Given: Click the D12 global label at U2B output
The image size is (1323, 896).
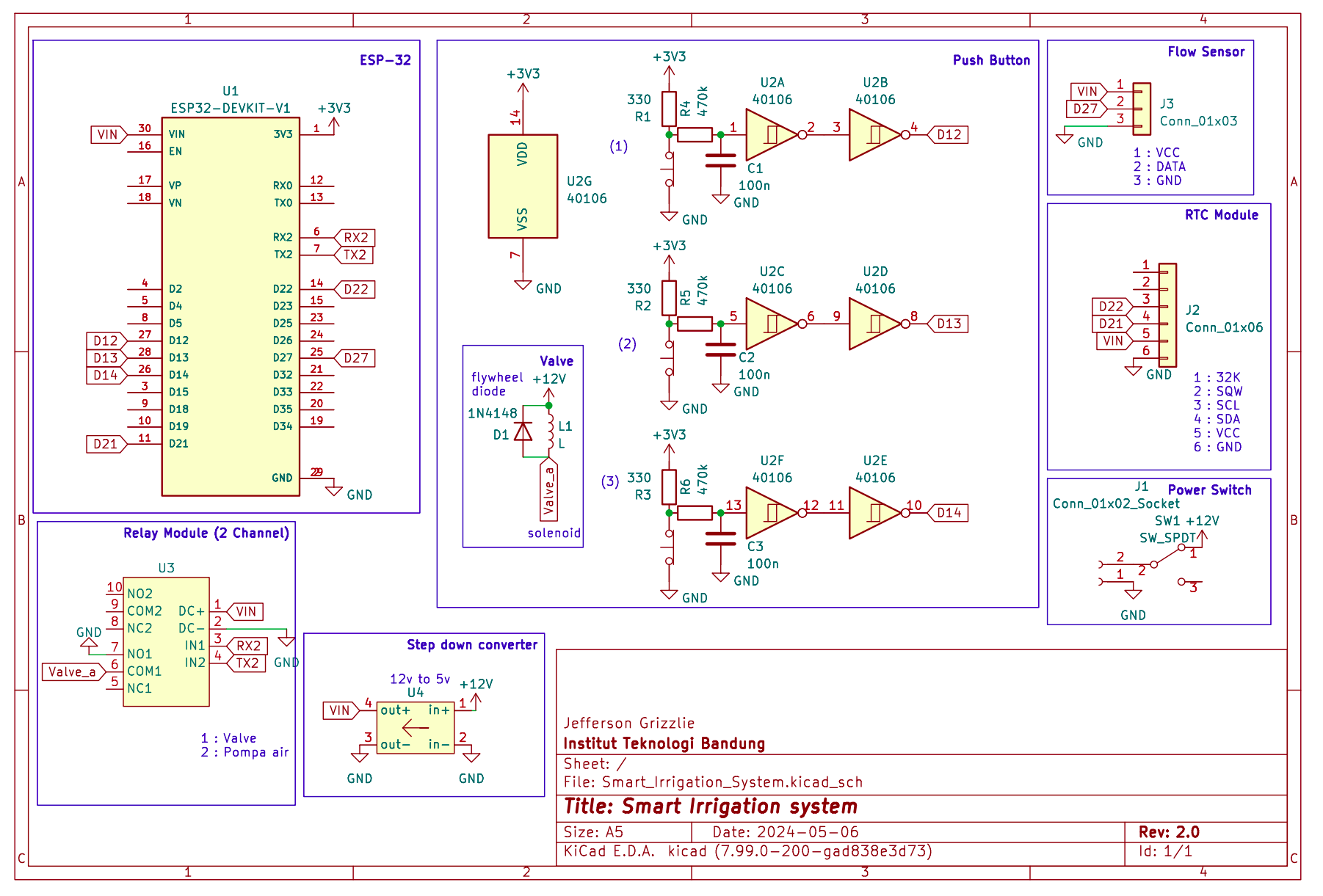Looking at the screenshot, I should pyautogui.click(x=948, y=135).
